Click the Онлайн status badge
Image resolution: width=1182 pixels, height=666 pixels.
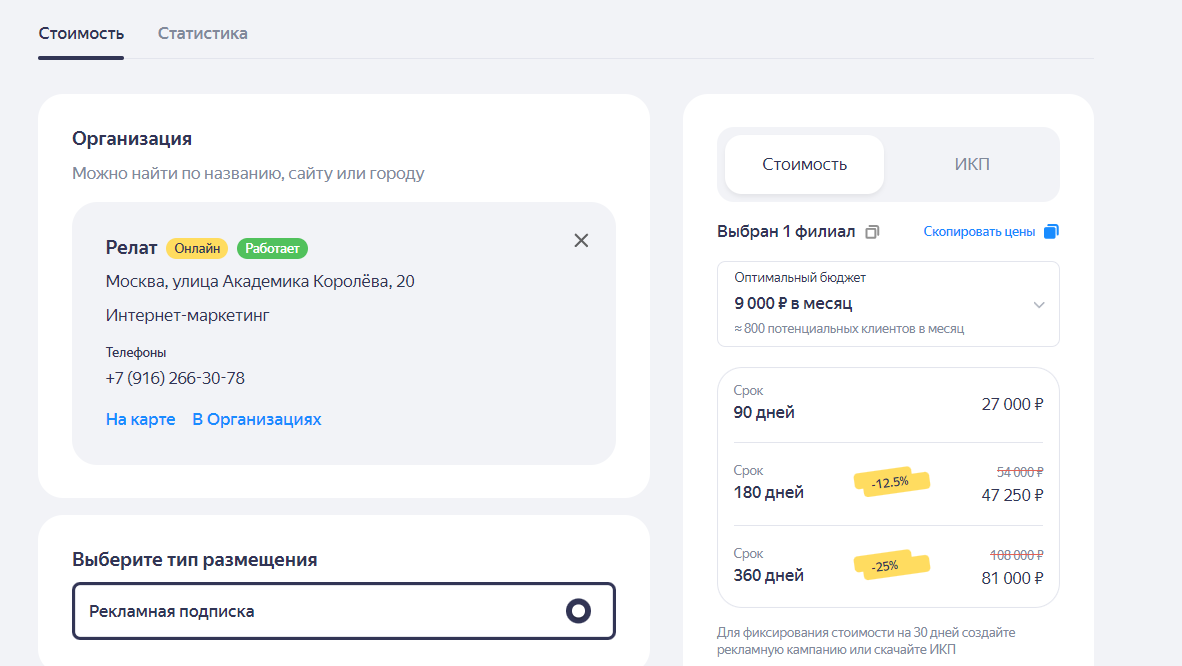(x=197, y=248)
